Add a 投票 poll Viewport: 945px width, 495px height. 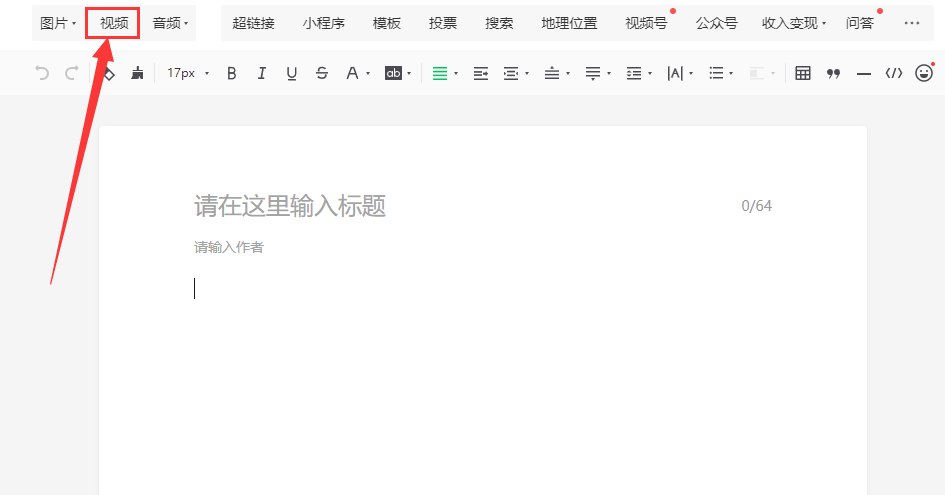click(x=443, y=24)
